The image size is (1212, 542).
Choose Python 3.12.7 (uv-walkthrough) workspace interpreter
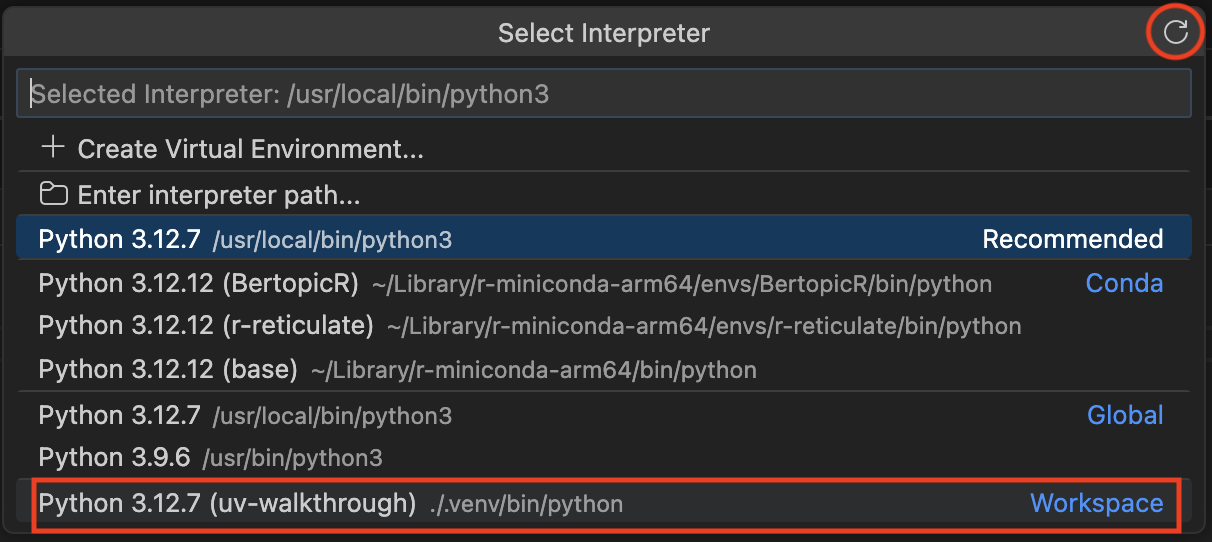[227, 504]
